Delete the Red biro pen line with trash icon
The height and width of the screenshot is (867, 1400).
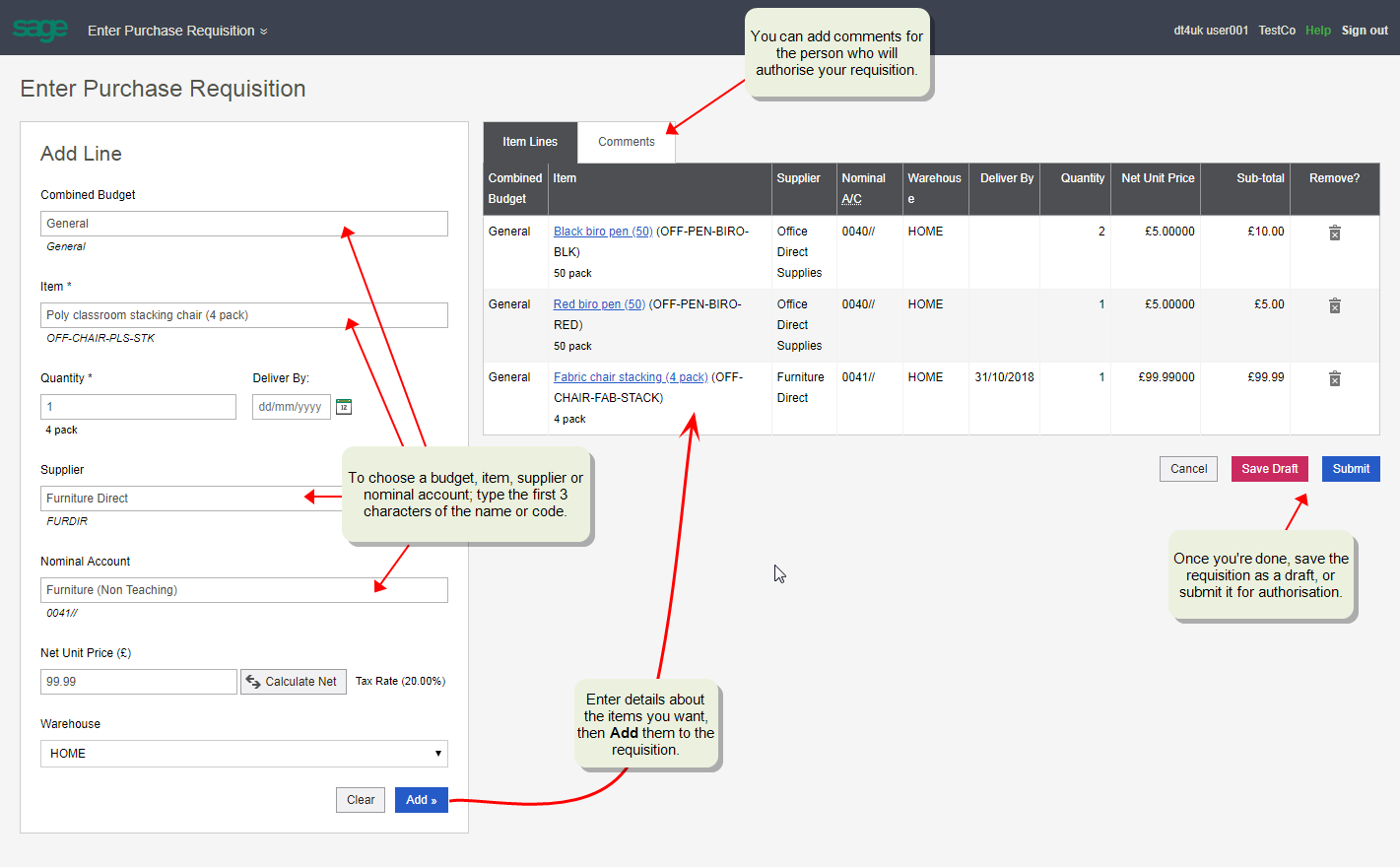click(1335, 305)
